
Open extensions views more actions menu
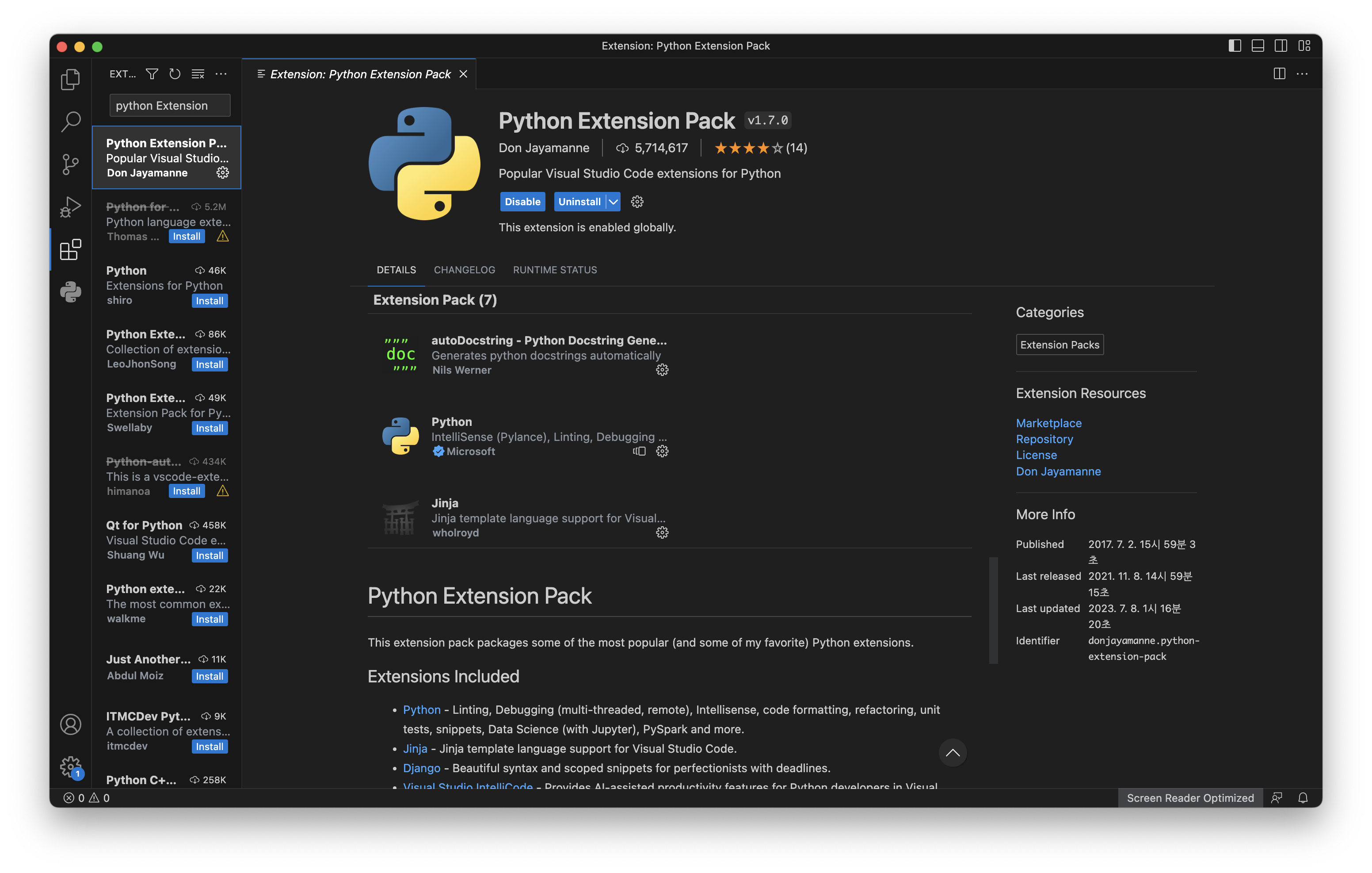click(221, 74)
